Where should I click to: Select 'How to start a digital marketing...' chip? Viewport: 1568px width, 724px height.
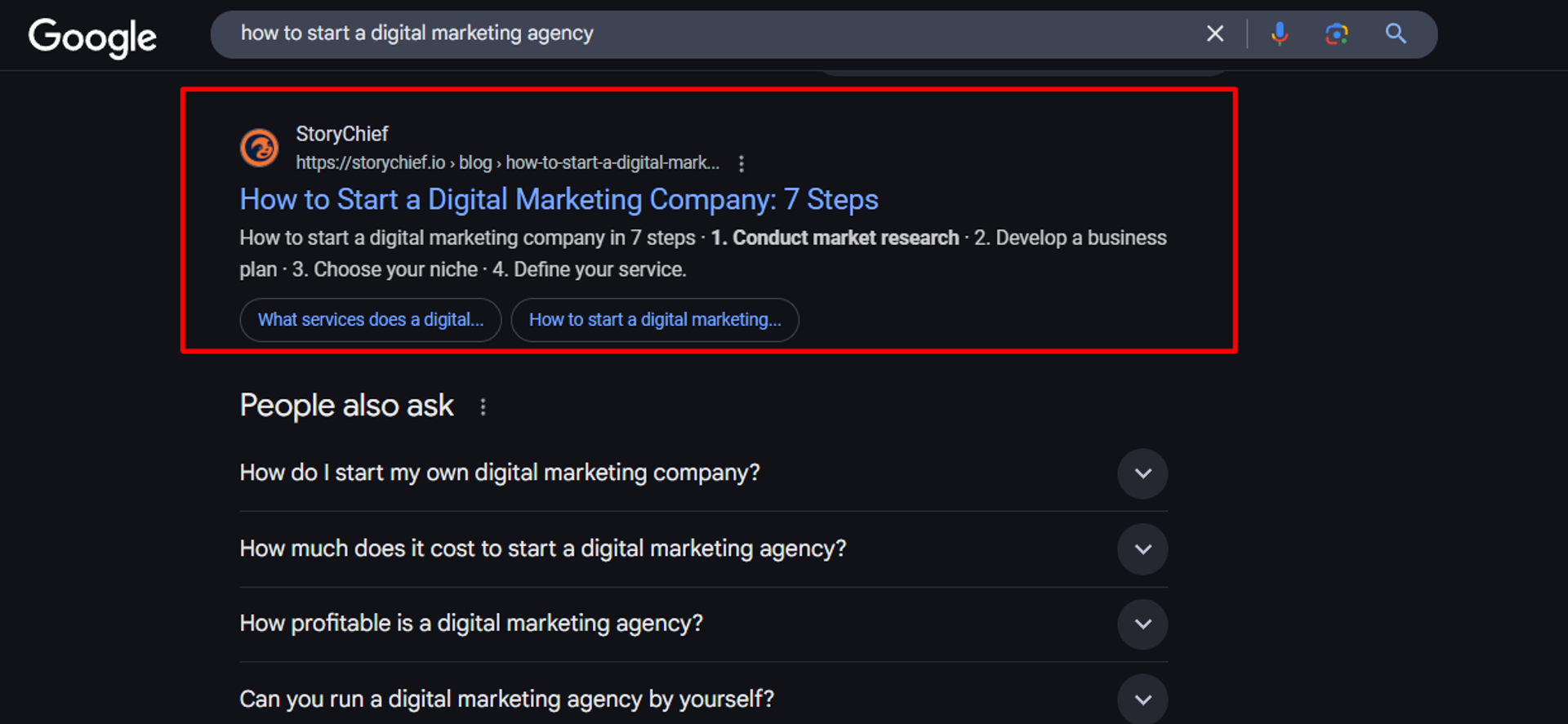pyautogui.click(x=655, y=320)
